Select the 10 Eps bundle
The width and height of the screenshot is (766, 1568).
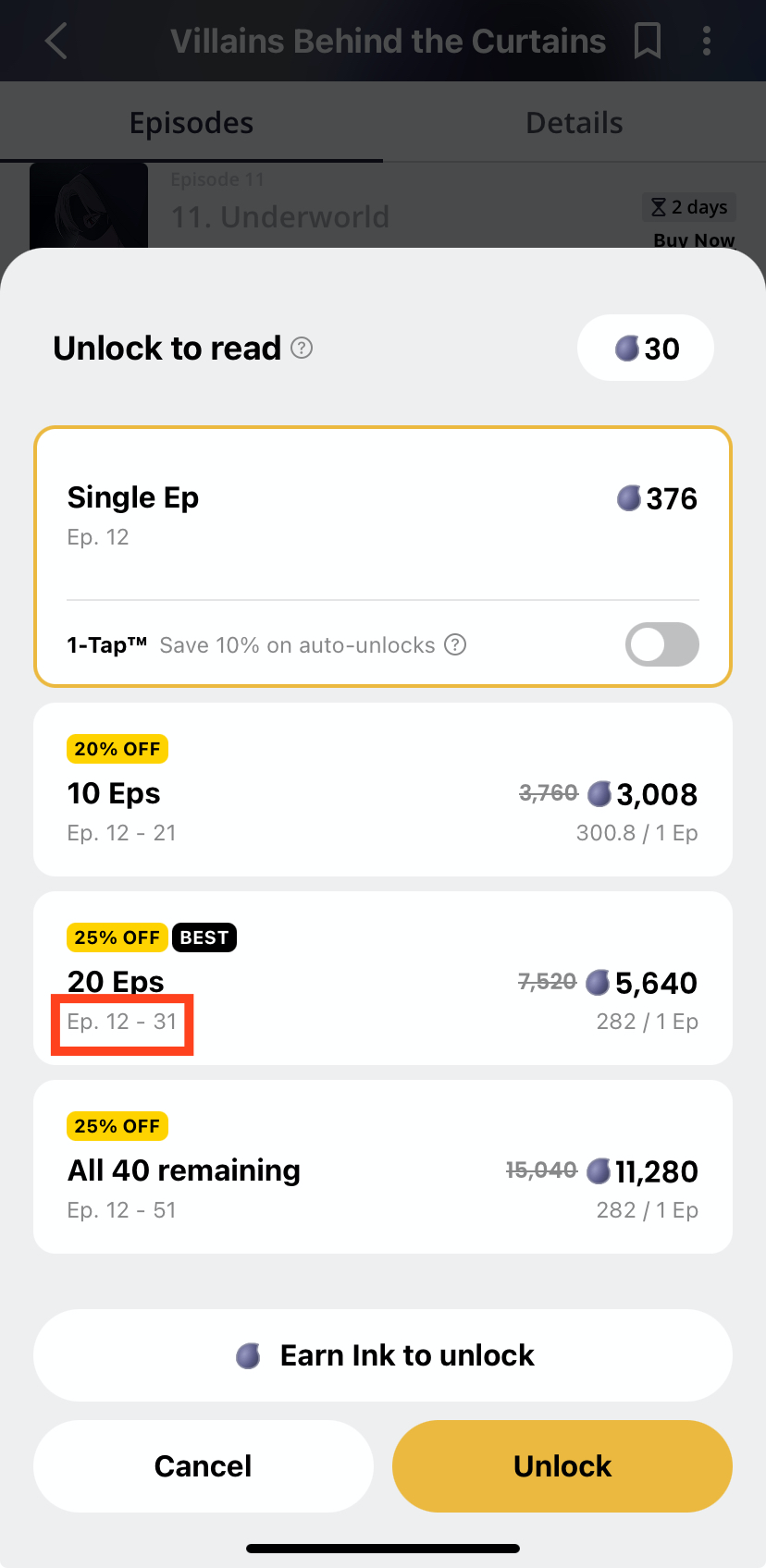pyautogui.click(x=382, y=790)
